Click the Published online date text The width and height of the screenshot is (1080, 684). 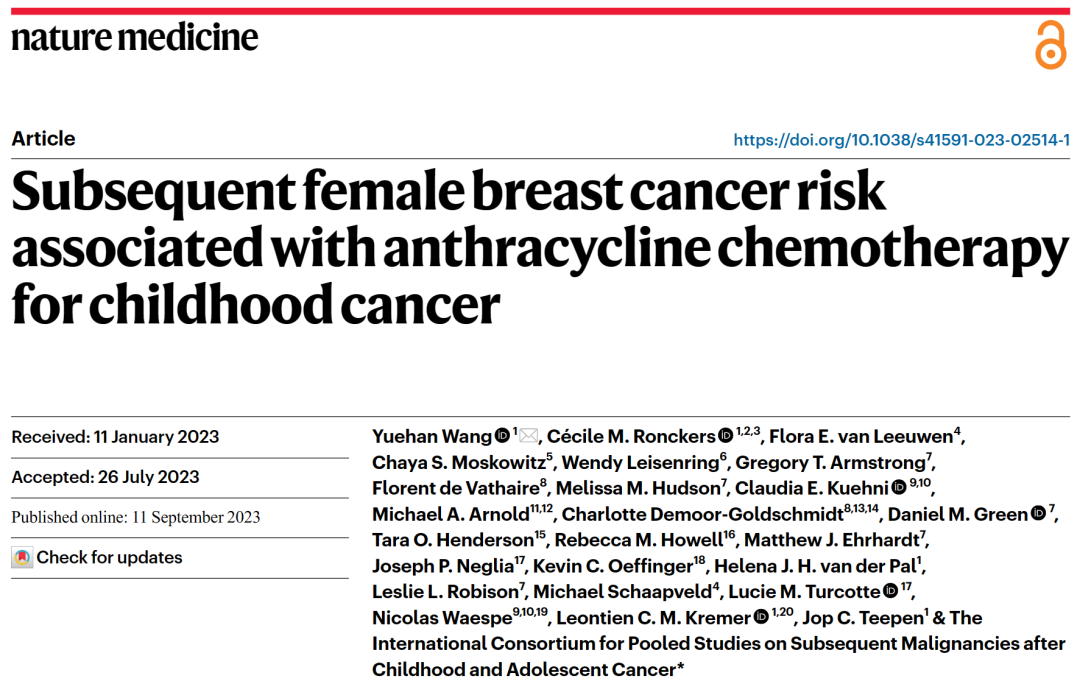point(136,517)
